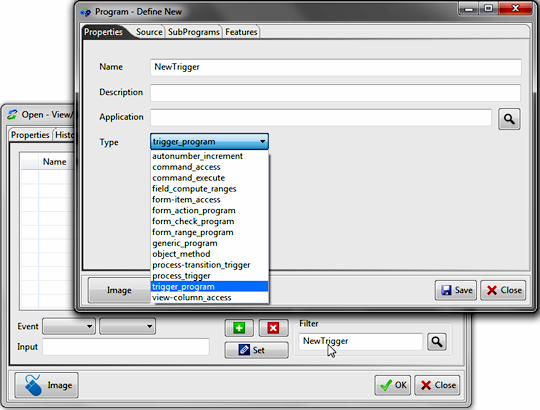540x410 pixels.
Task: Click the green plus add button
Action: pos(239,328)
